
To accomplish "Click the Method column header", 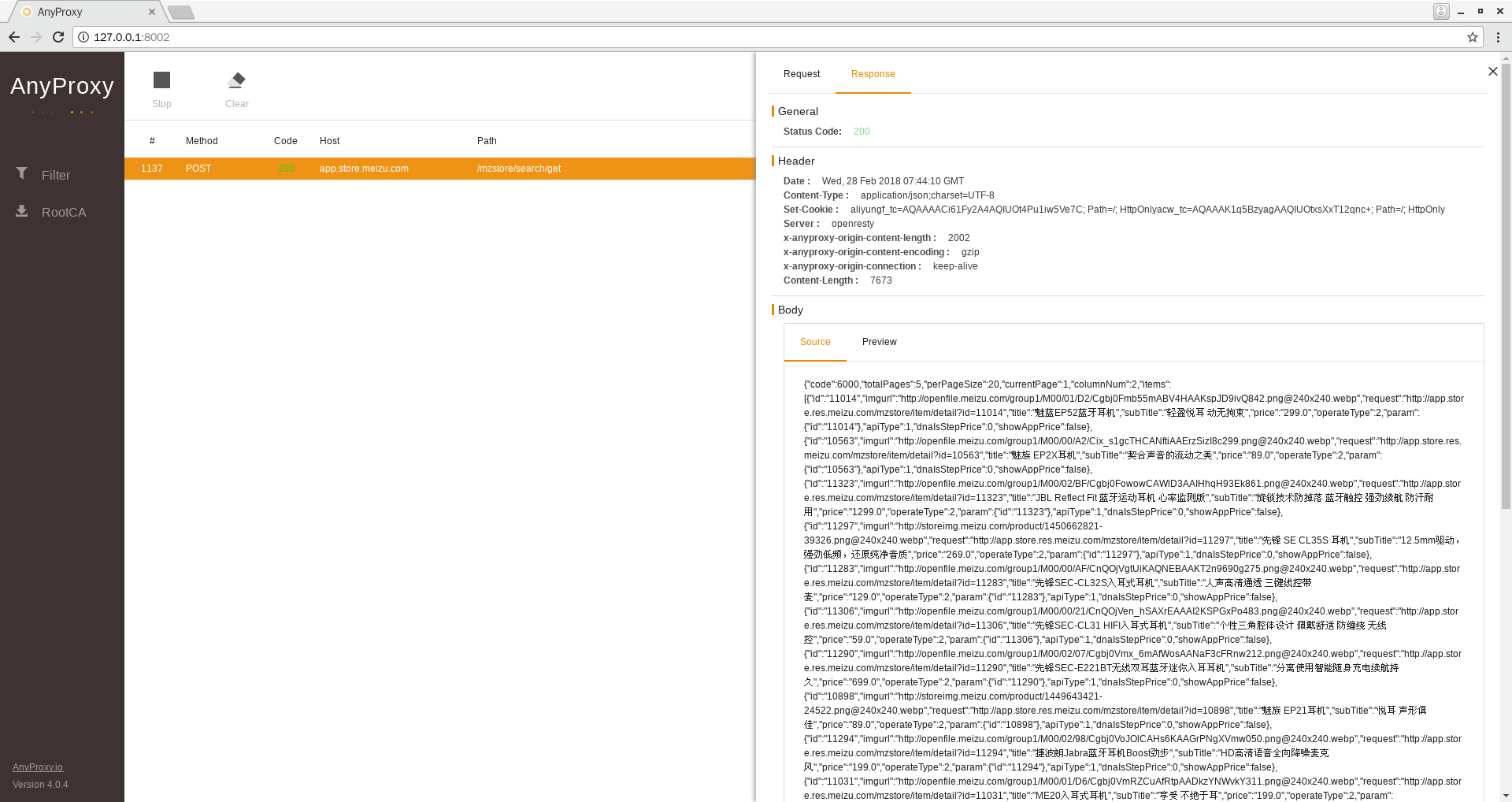I will click(x=202, y=141).
